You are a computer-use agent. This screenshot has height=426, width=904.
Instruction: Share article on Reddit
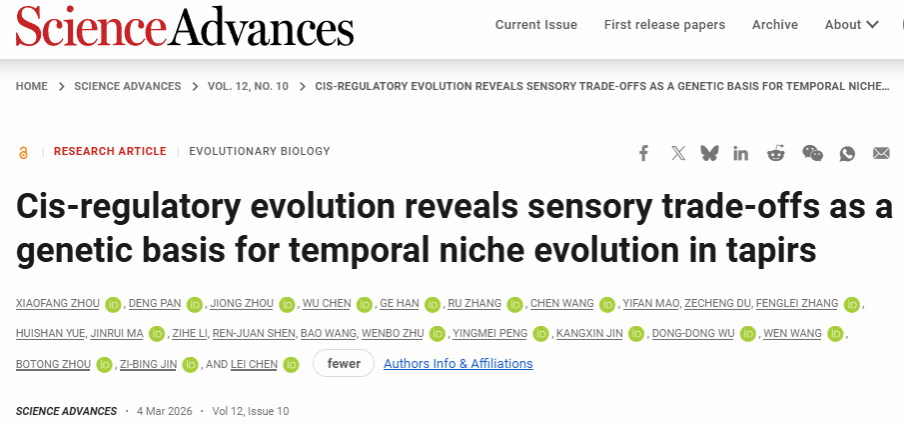pyautogui.click(x=776, y=153)
